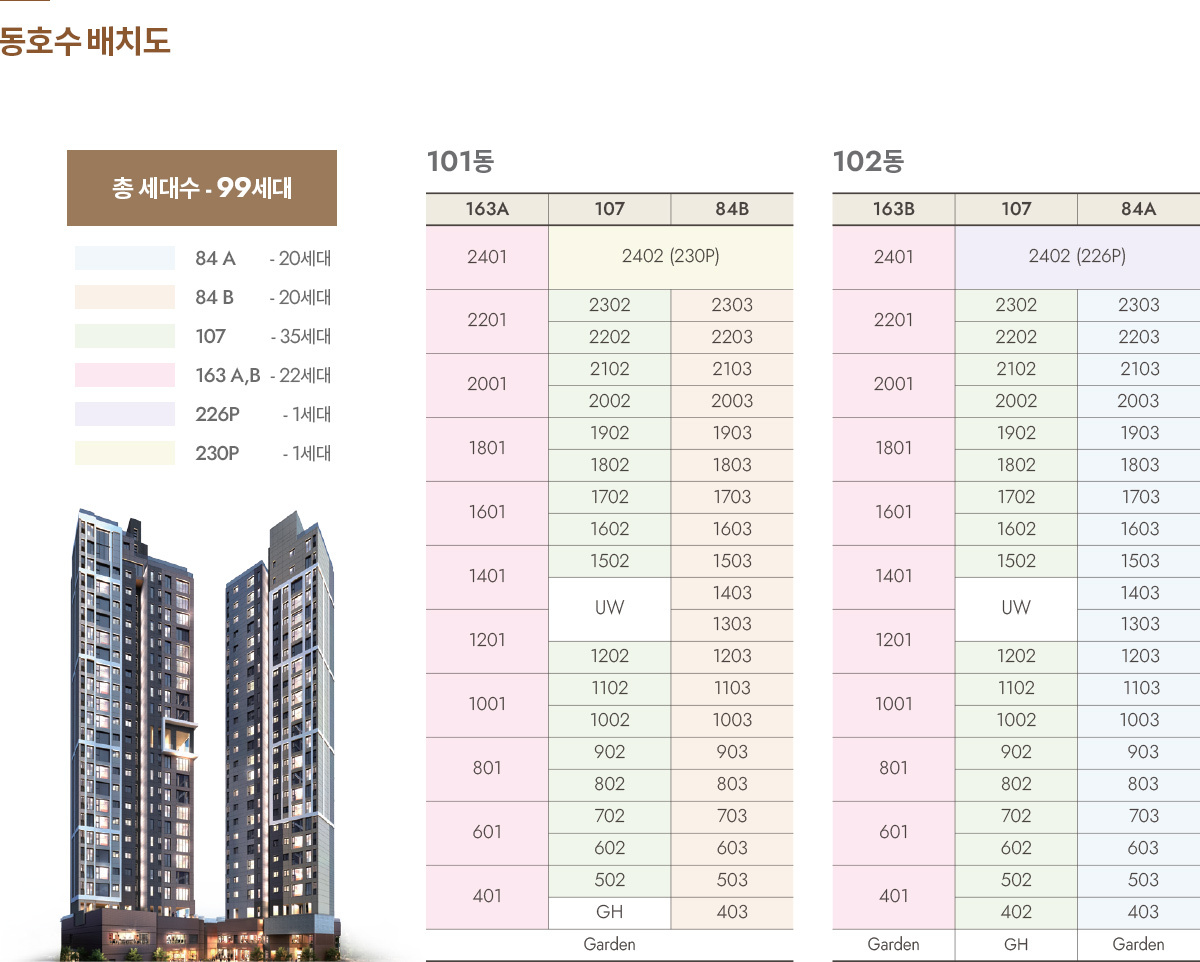Screen dimensions: 1200x962
Task: Select the 84B column header
Action: point(732,209)
